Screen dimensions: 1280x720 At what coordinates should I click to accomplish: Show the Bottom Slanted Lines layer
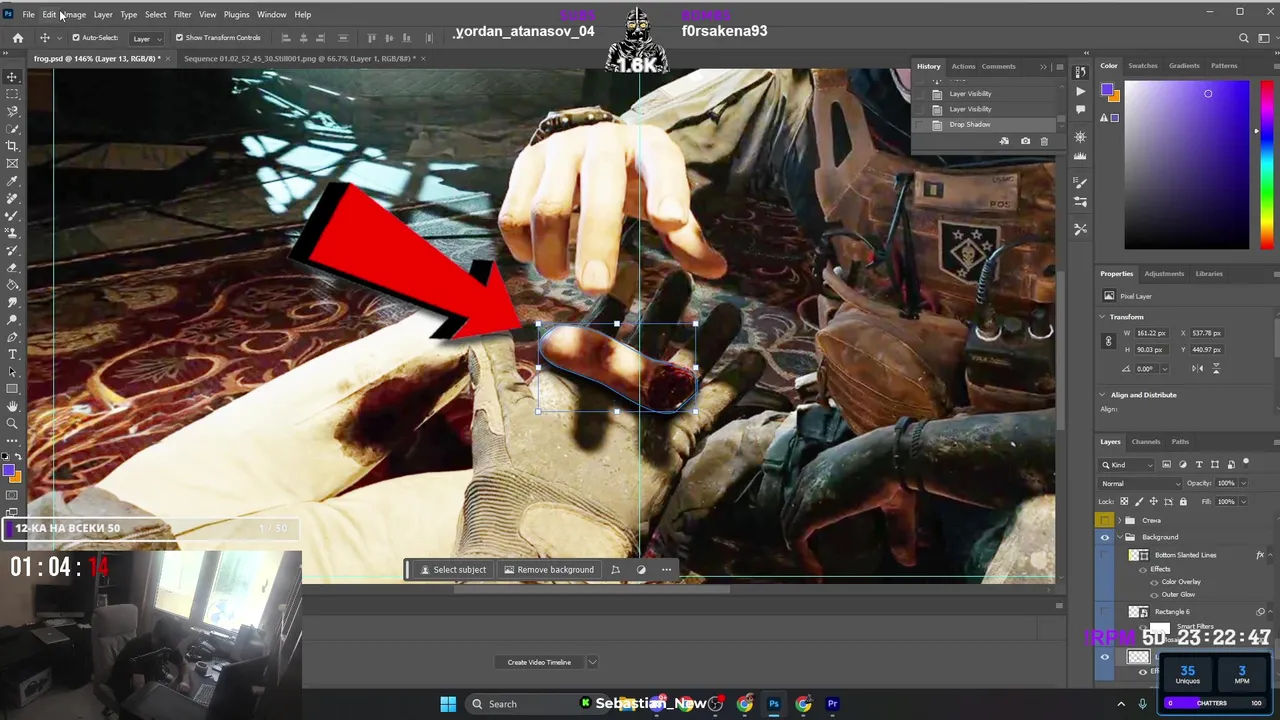click(1105, 555)
